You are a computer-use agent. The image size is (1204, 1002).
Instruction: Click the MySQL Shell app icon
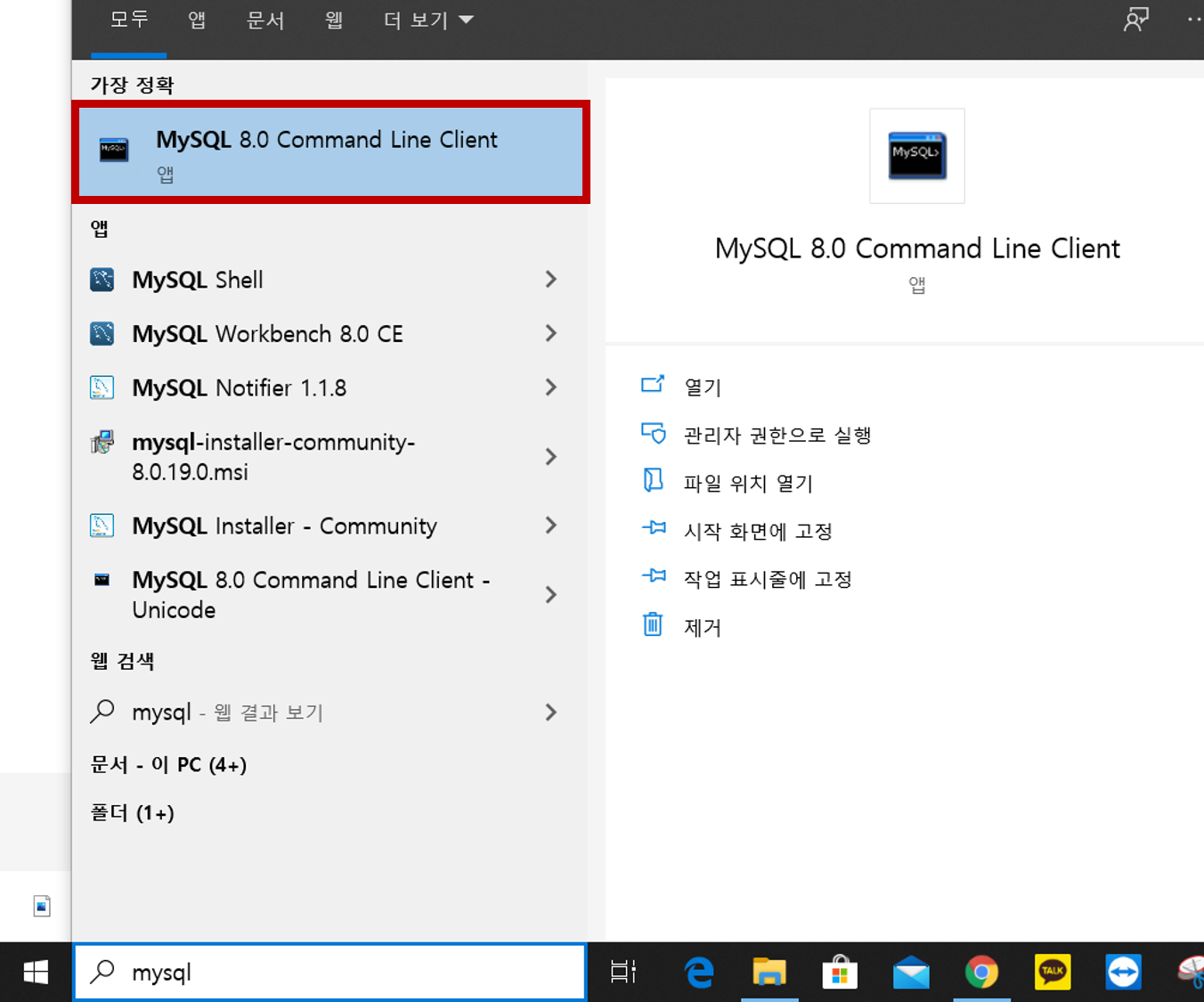tap(102, 280)
